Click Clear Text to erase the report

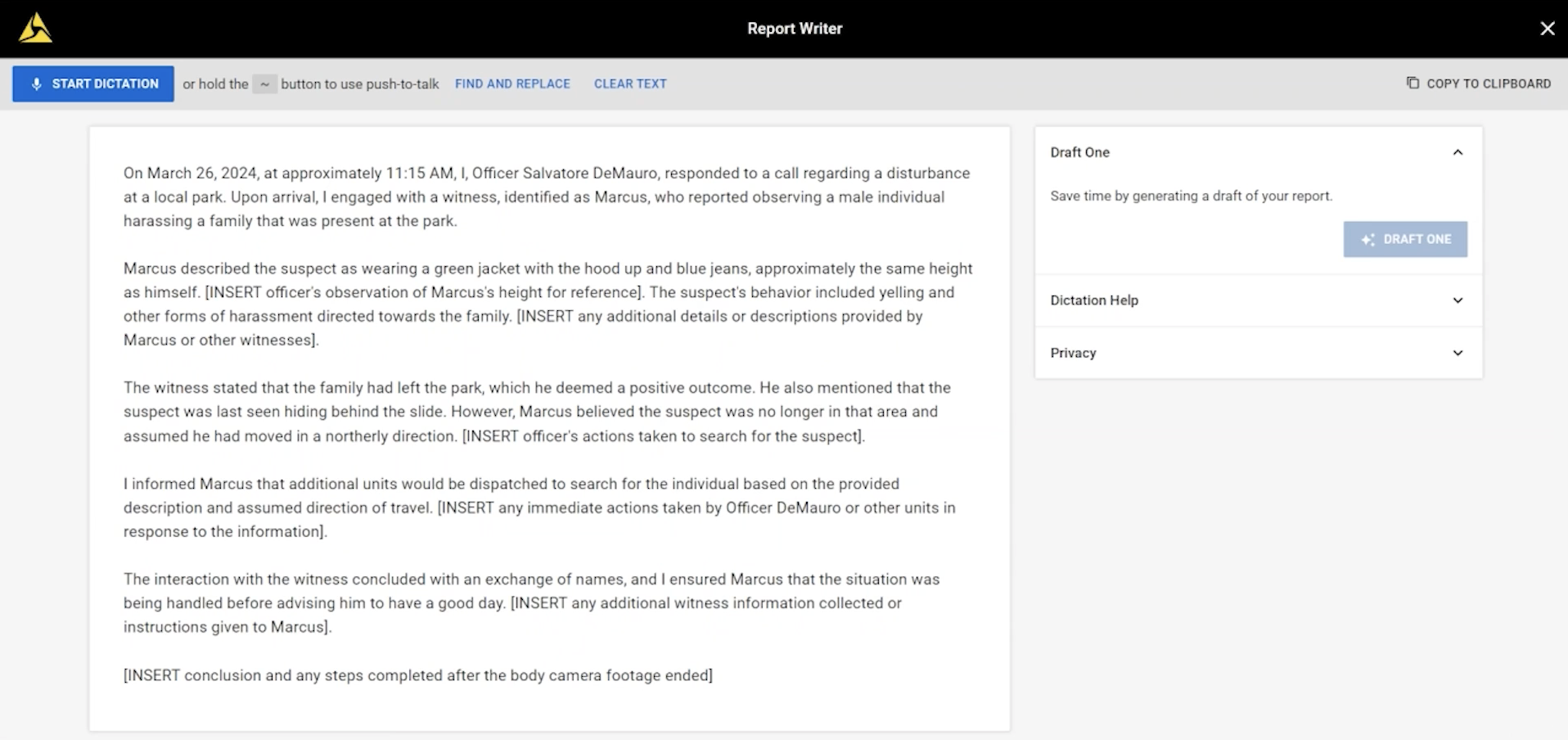click(630, 83)
